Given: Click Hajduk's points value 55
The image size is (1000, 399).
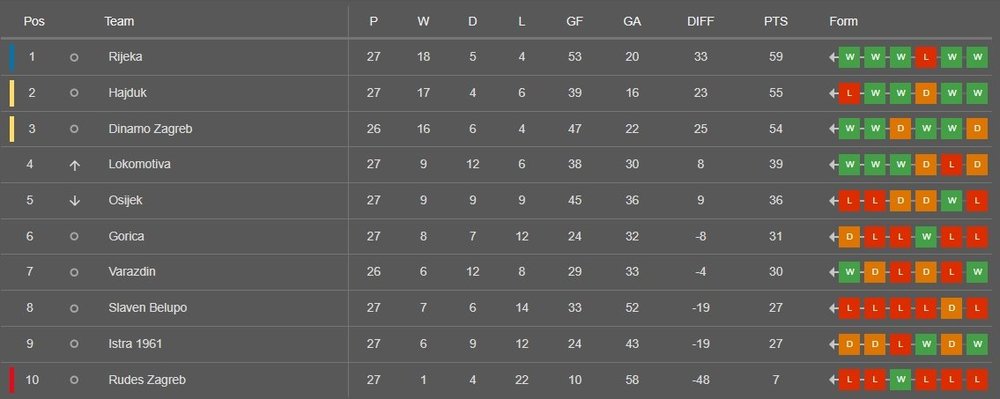Looking at the screenshot, I should [x=776, y=93].
